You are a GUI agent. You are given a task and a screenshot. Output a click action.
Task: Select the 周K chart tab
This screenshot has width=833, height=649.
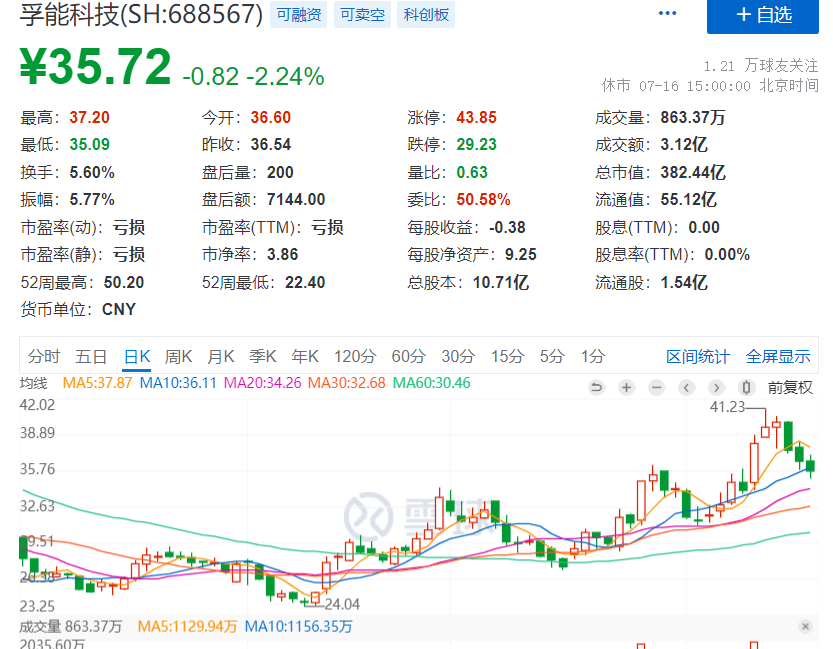178,356
